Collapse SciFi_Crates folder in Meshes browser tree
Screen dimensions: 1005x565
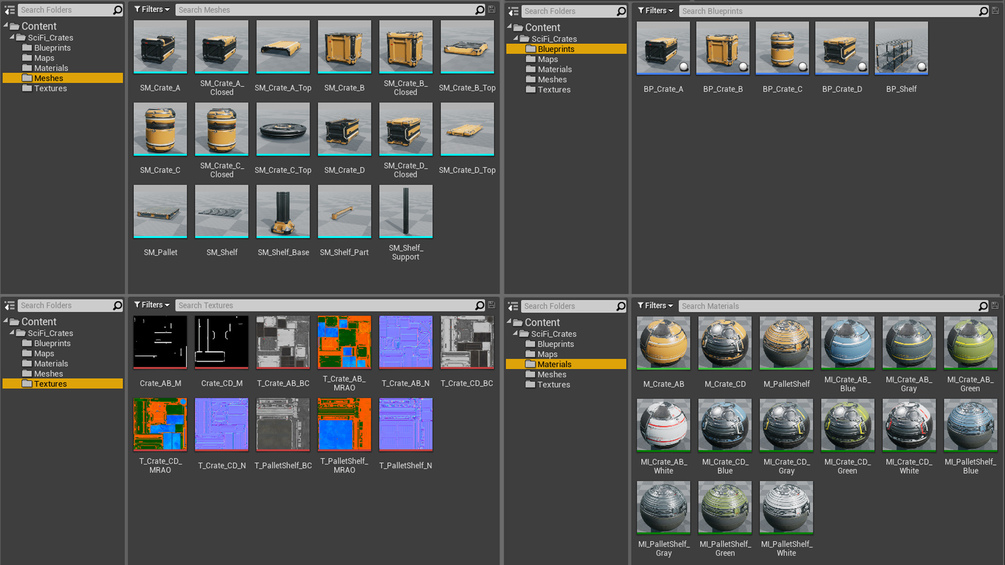tap(12, 37)
